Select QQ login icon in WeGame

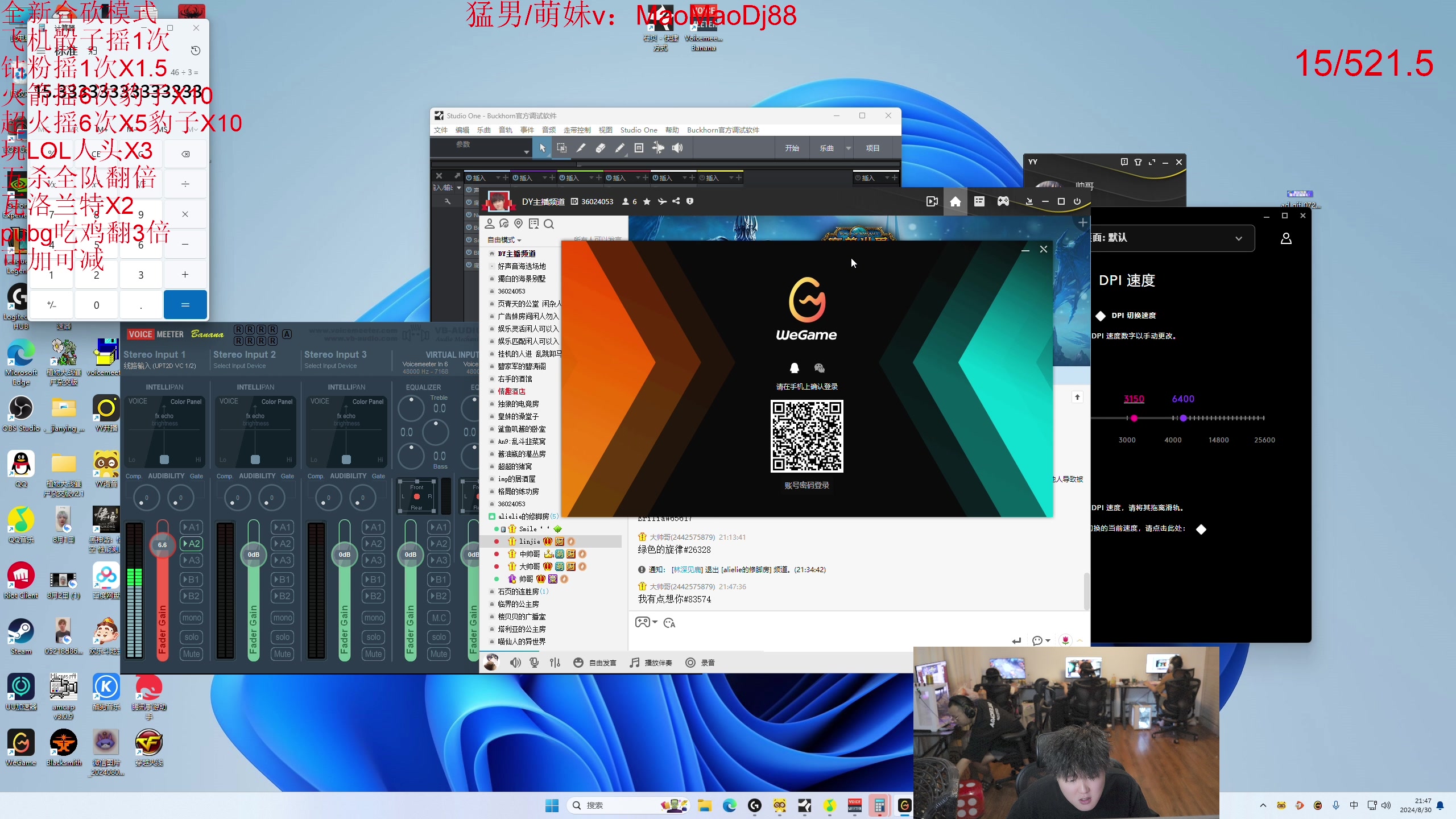point(795,368)
